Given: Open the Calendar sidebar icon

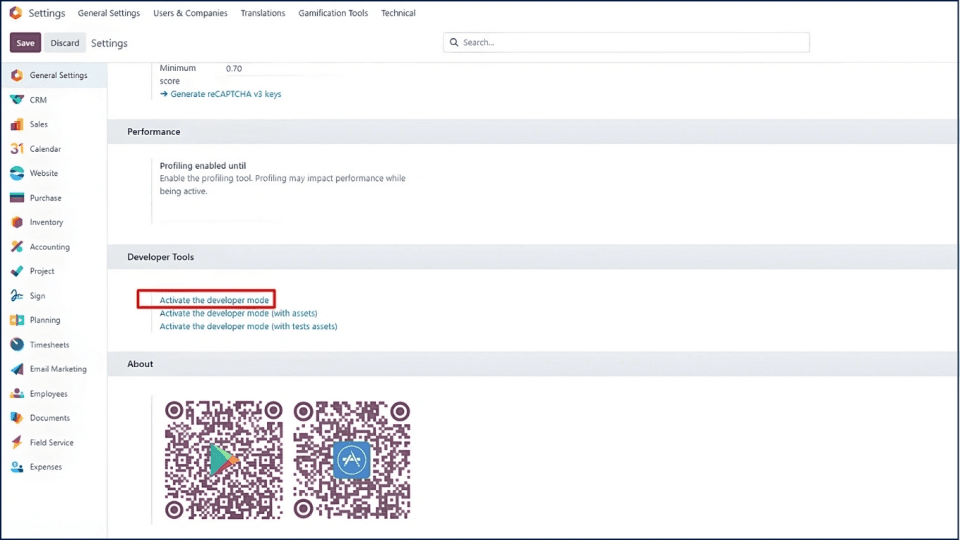Looking at the screenshot, I should tap(17, 149).
